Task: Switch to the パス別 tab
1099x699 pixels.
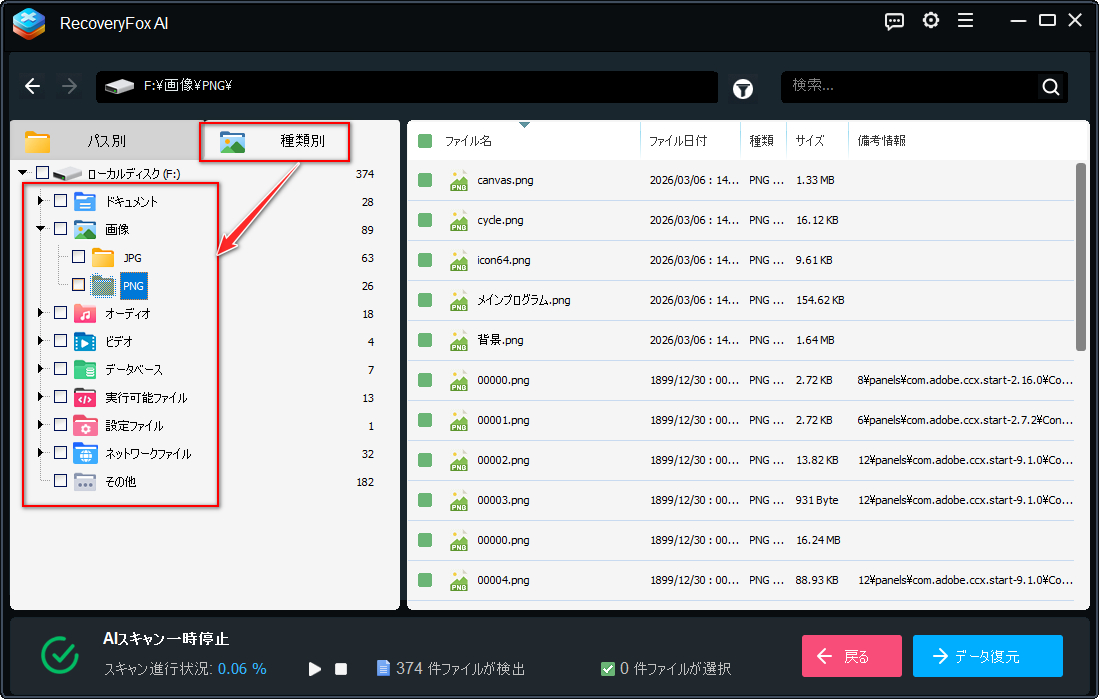Action: 105,141
